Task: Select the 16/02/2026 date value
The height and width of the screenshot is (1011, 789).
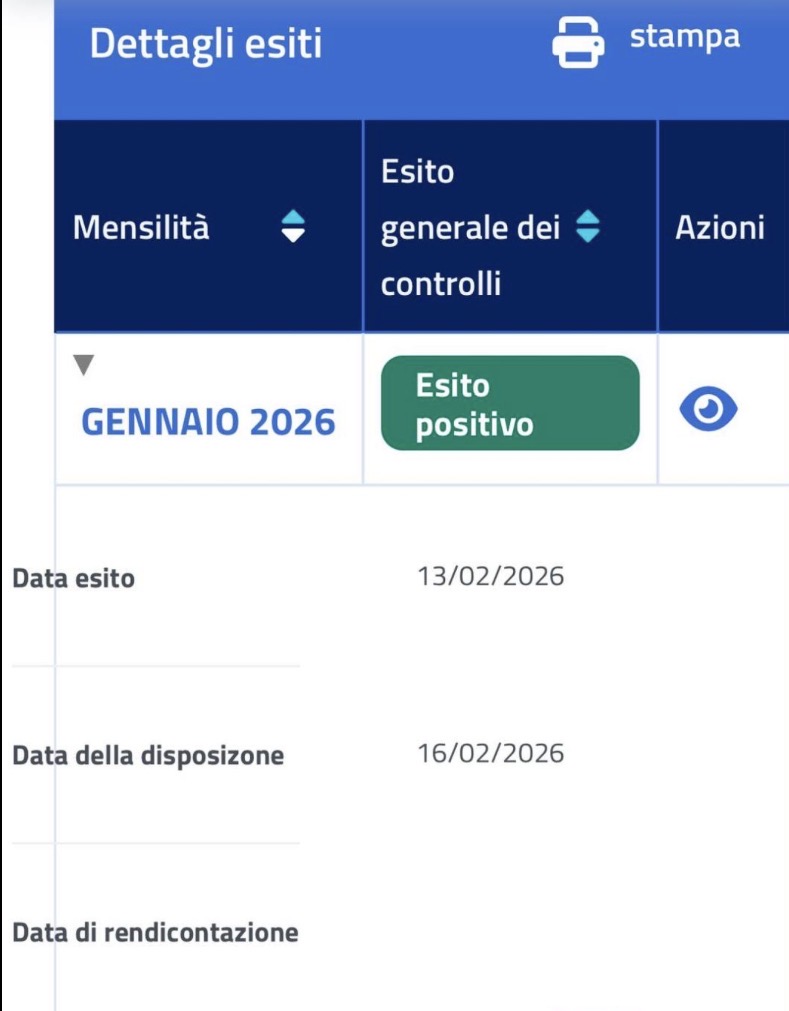Action: coord(490,753)
